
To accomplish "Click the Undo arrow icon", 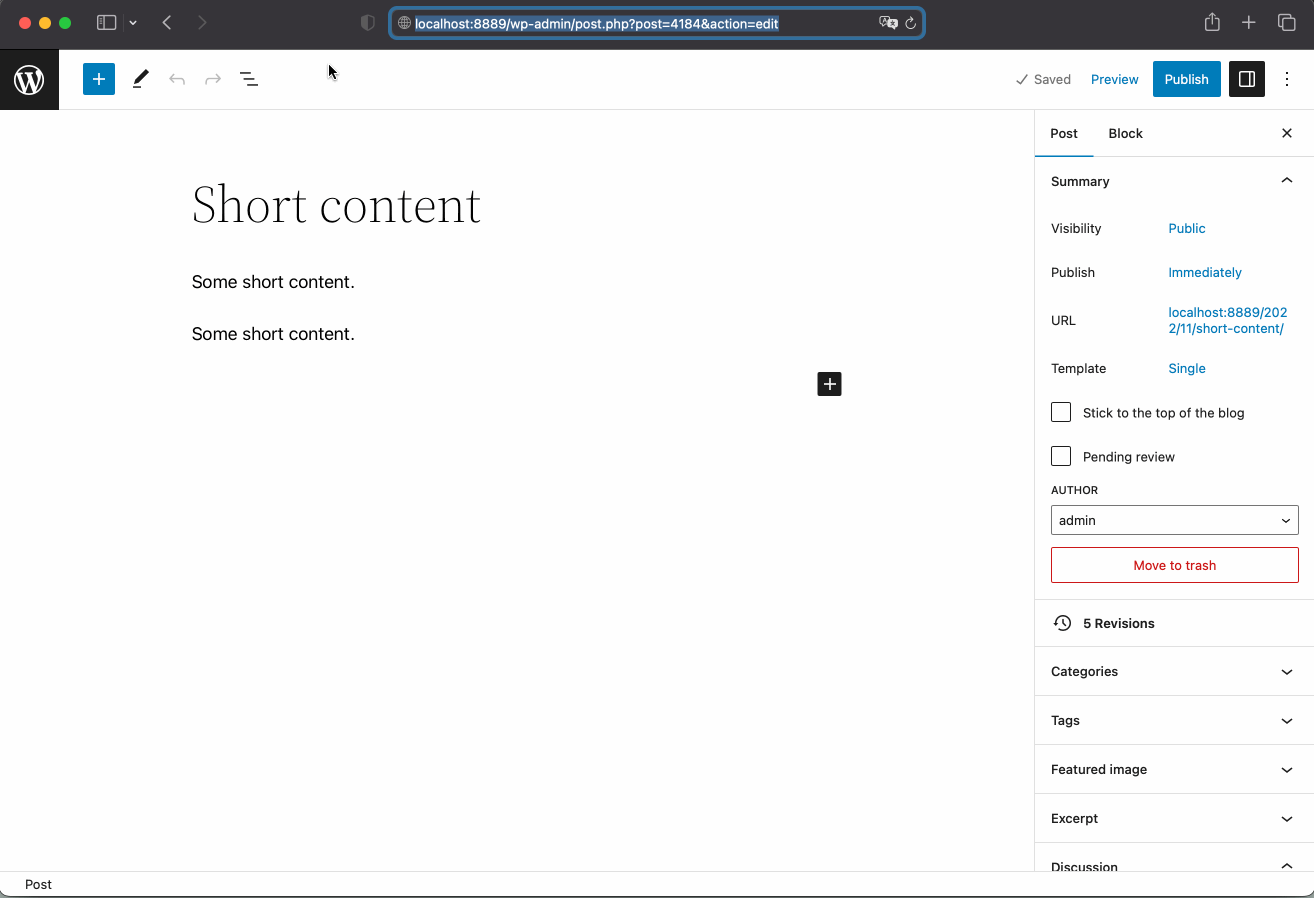I will tap(176, 79).
